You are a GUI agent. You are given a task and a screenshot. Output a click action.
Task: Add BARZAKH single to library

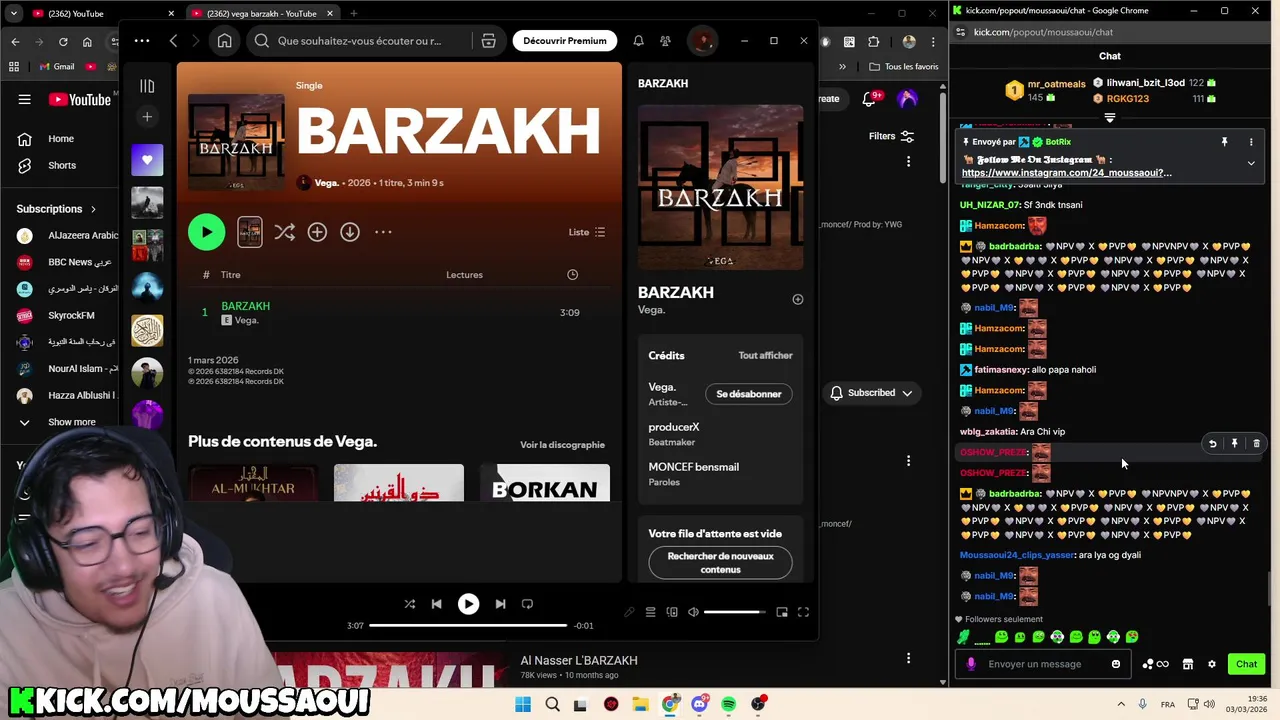pyautogui.click(x=317, y=232)
